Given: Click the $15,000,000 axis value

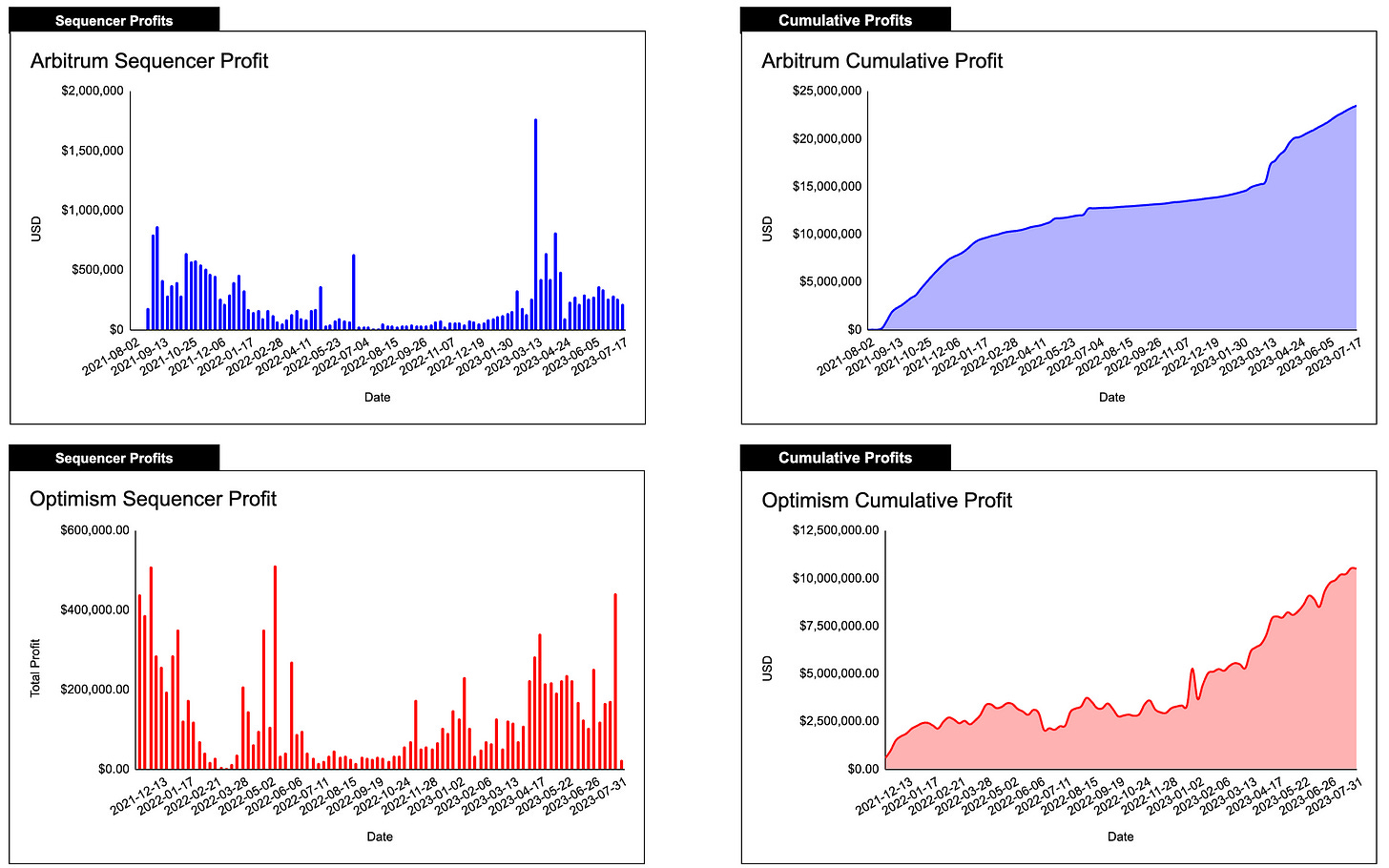Looking at the screenshot, I should 827,187.
